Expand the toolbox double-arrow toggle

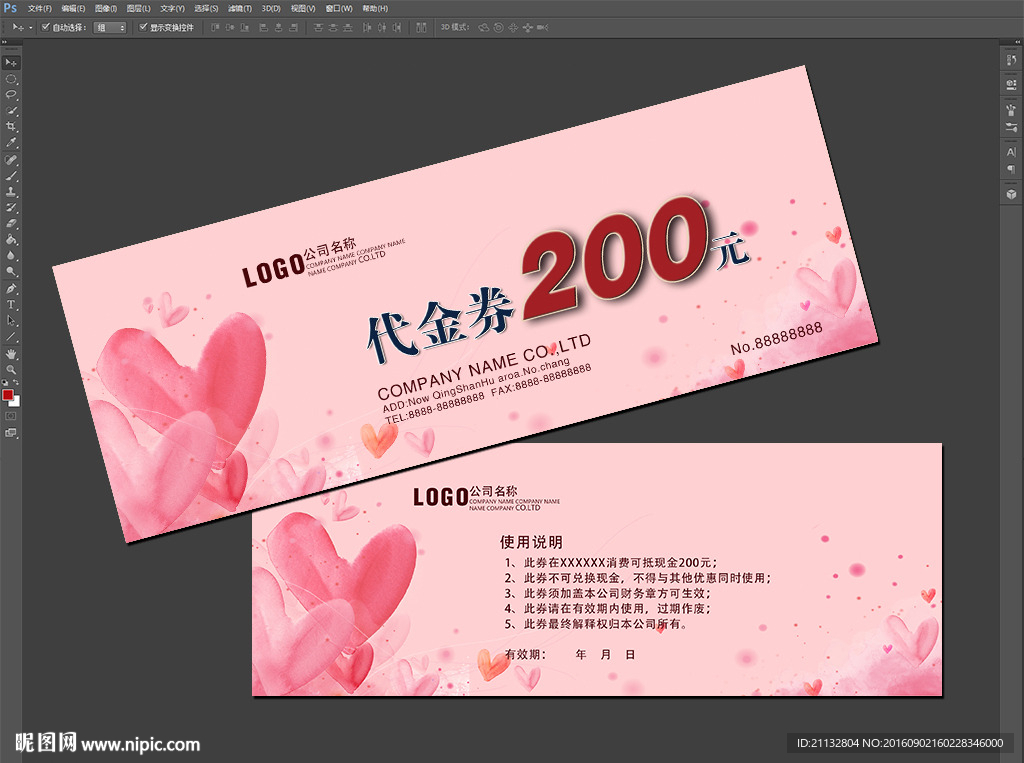click(x=4, y=42)
